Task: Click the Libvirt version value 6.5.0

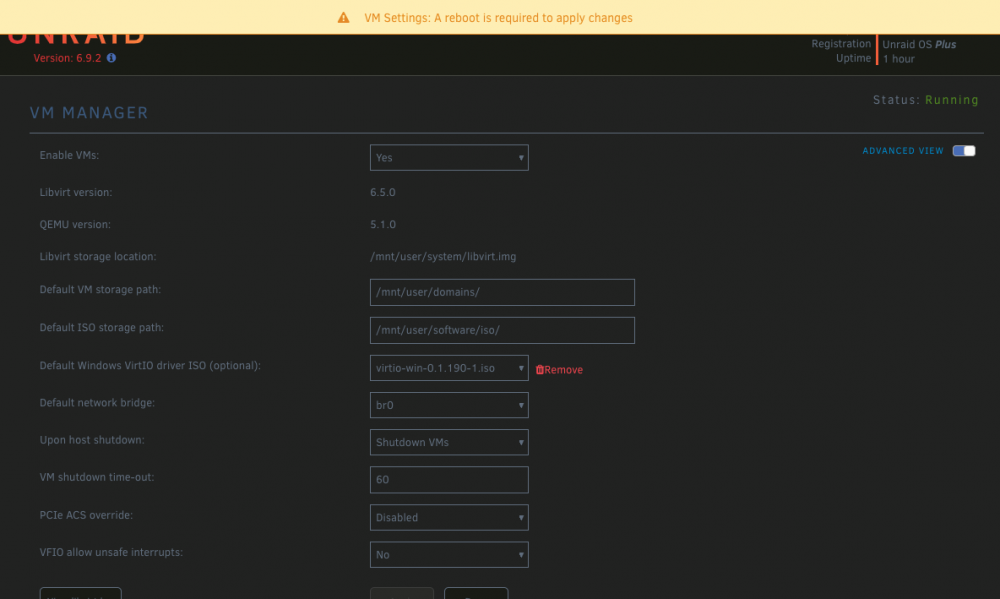Action: tap(383, 193)
